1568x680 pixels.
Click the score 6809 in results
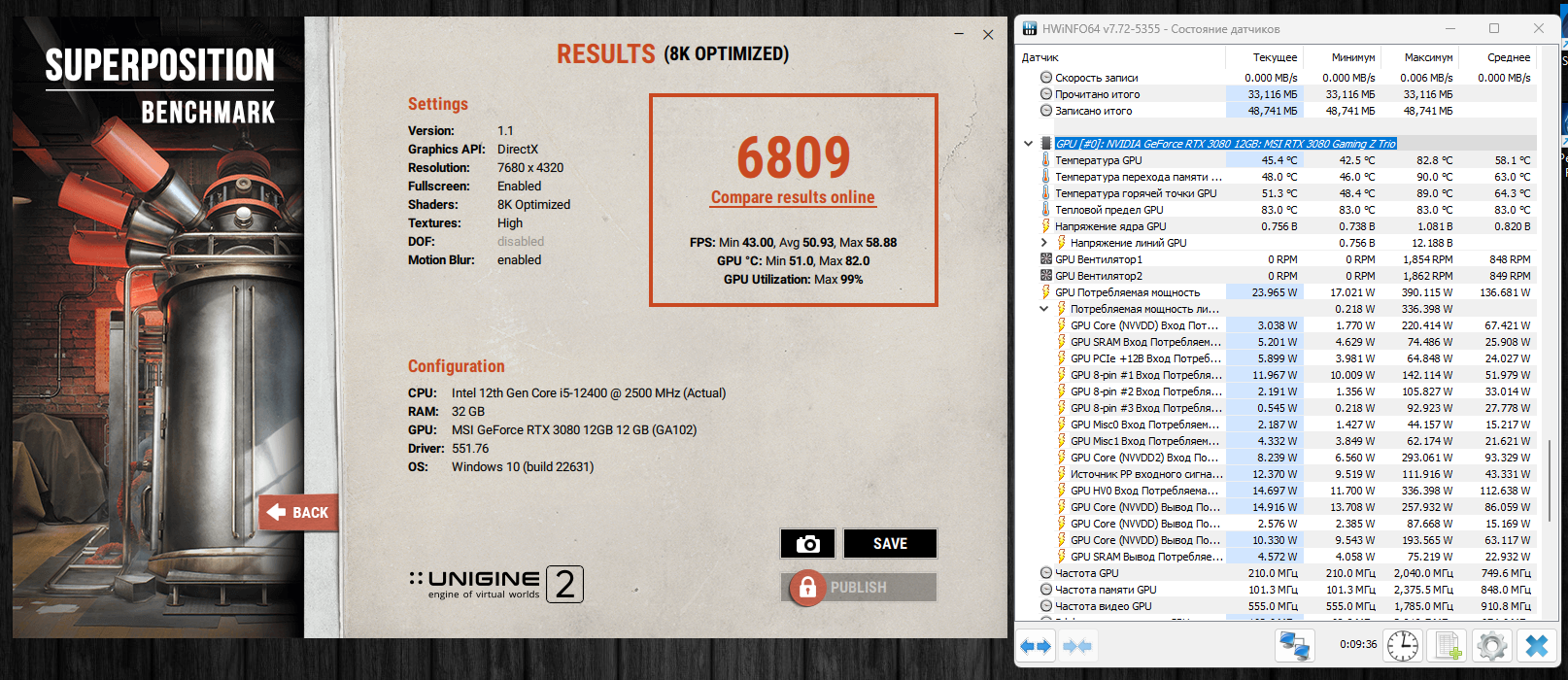coord(793,157)
